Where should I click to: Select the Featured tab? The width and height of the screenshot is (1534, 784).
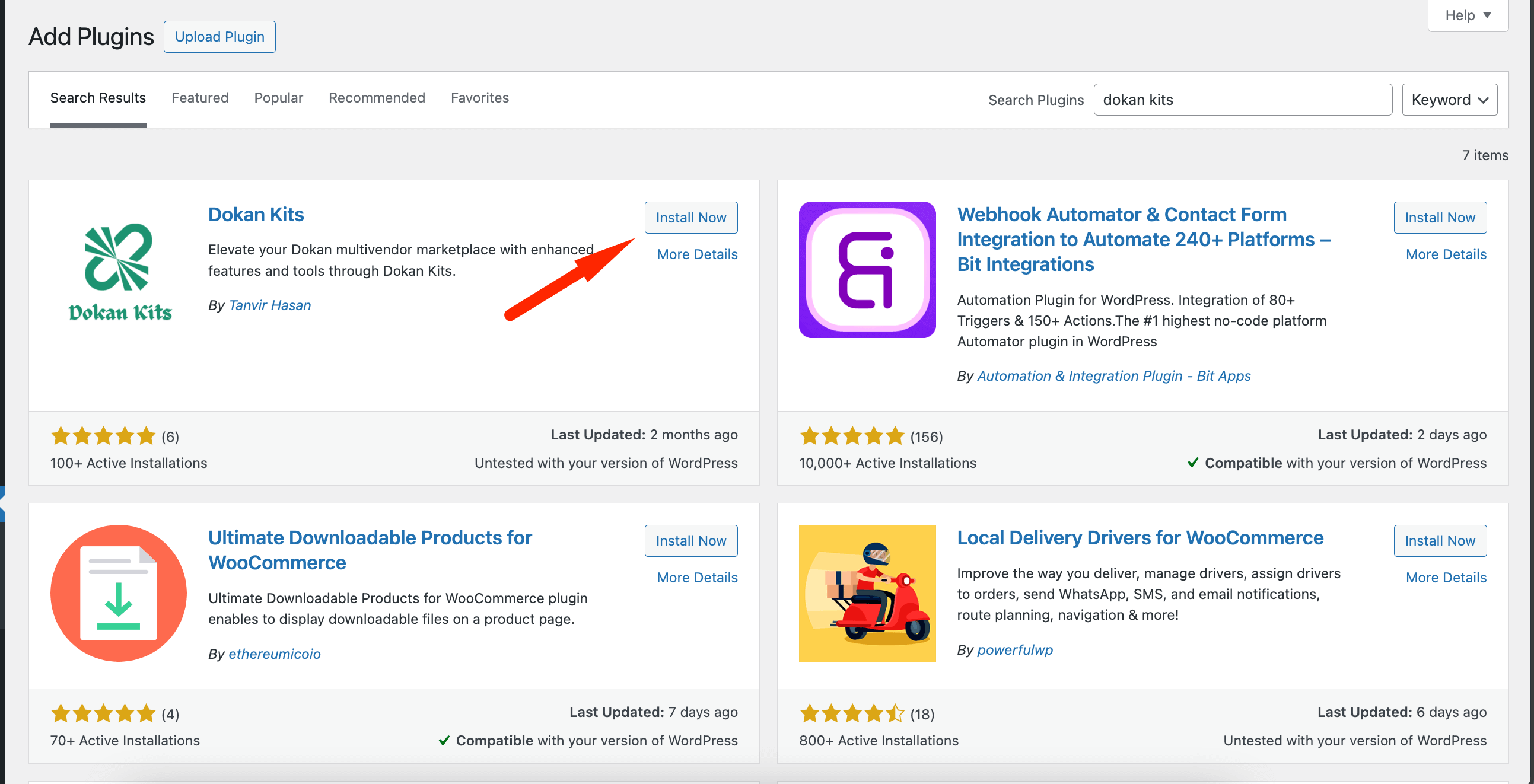click(x=200, y=97)
